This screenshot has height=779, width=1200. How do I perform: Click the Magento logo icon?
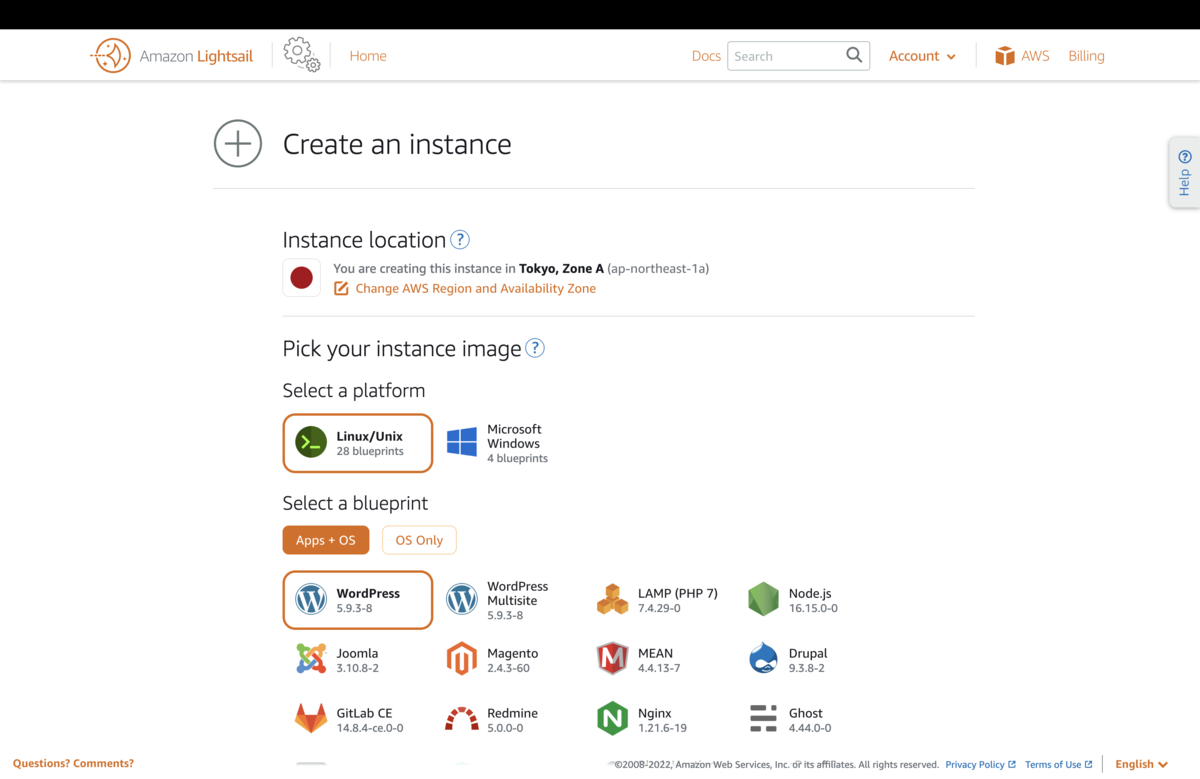462,659
